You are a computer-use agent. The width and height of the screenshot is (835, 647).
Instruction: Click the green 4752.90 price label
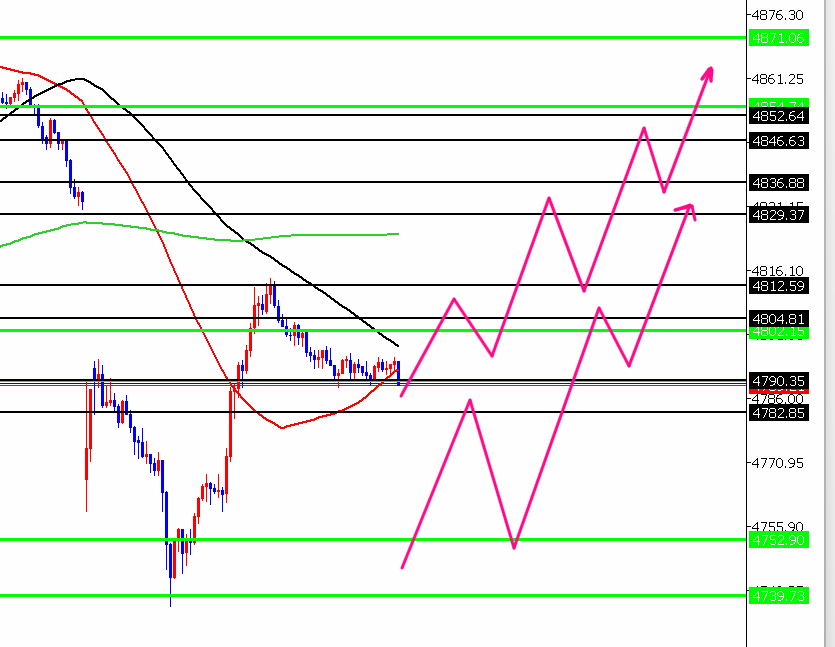tap(778, 539)
